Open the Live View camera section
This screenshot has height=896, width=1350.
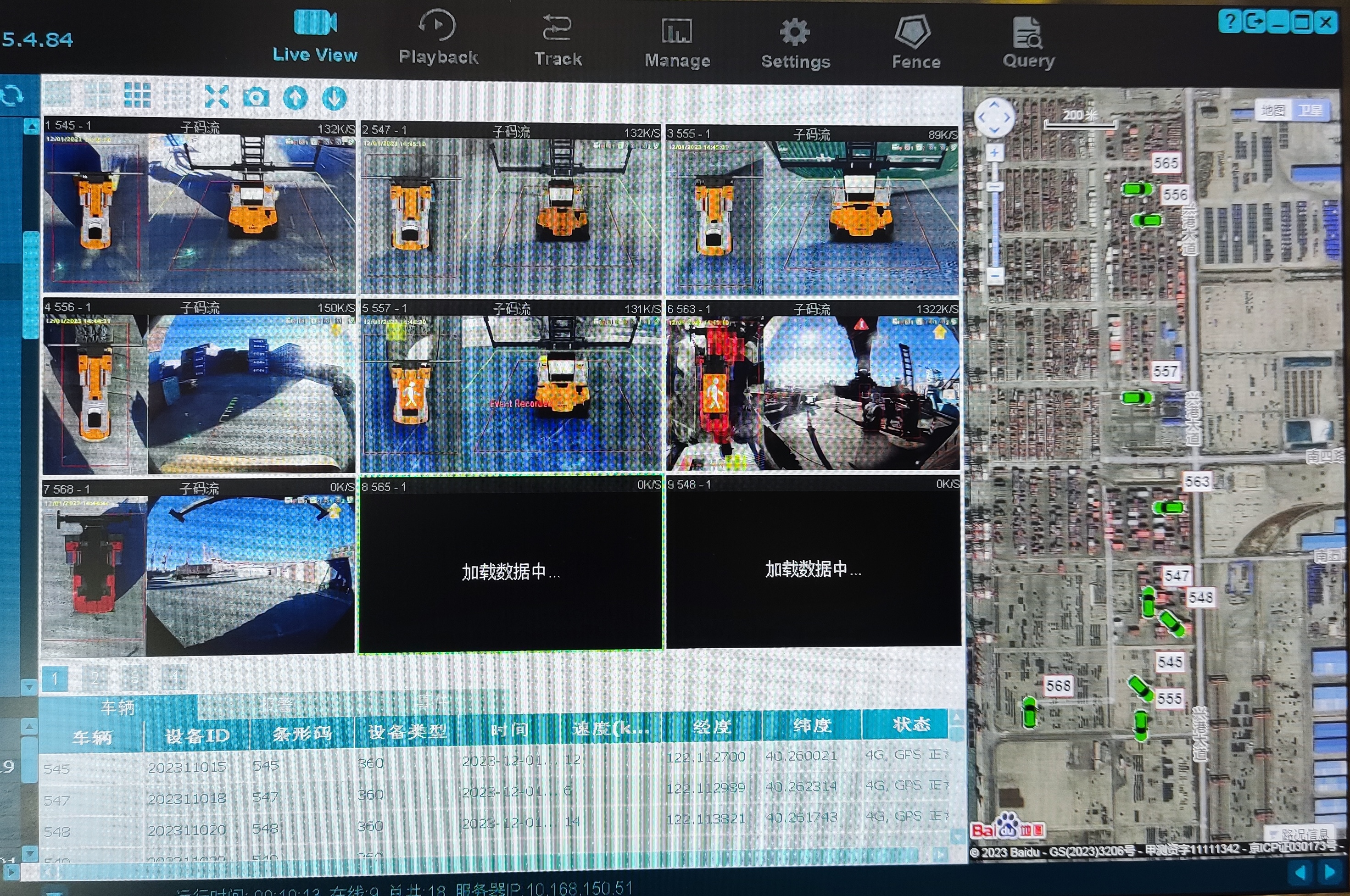click(x=315, y=36)
